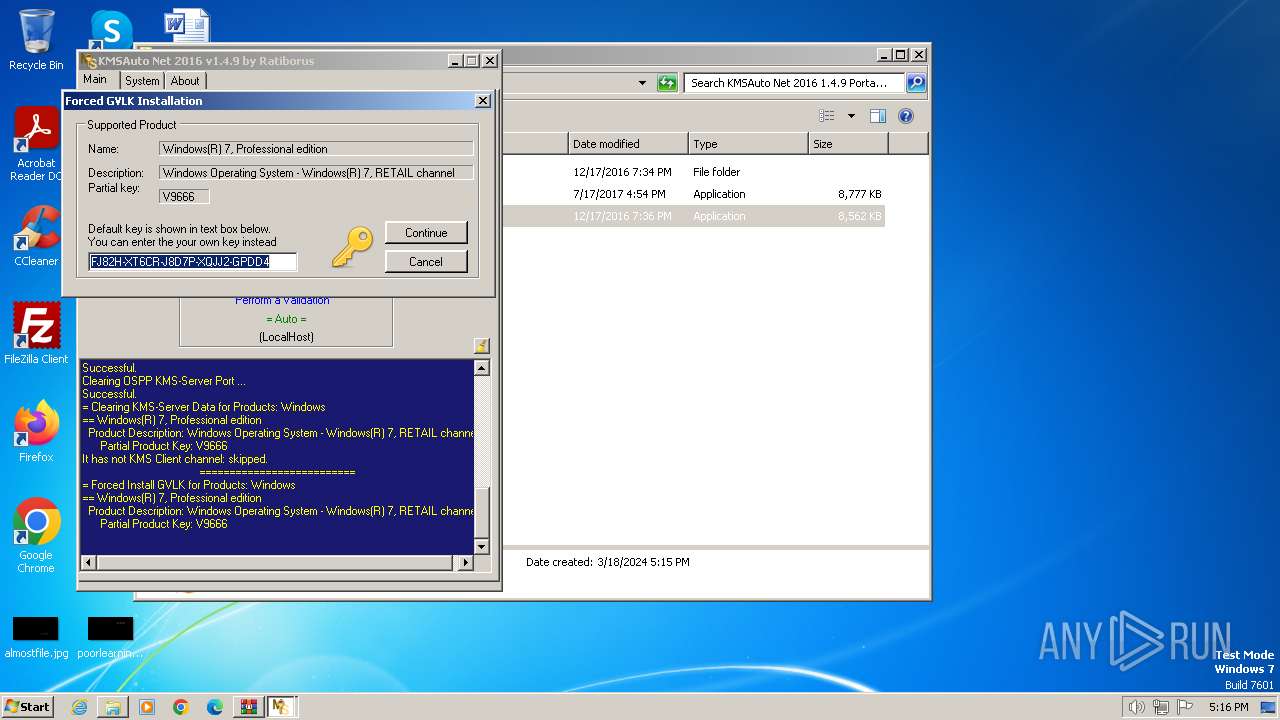The image size is (1280, 720).
Task: Toggle Explorer preview pane icon
Action: (x=877, y=116)
